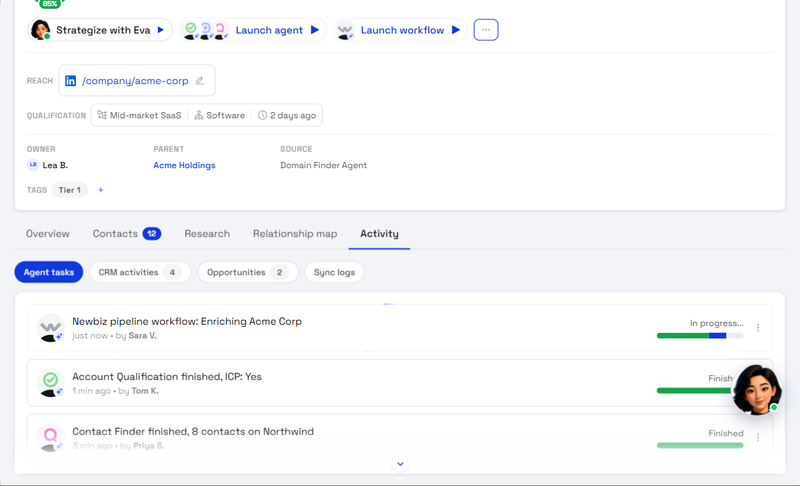The width and height of the screenshot is (800, 486).
Task: Click owner avatar next to Lea B.
Action: [x=33, y=165]
